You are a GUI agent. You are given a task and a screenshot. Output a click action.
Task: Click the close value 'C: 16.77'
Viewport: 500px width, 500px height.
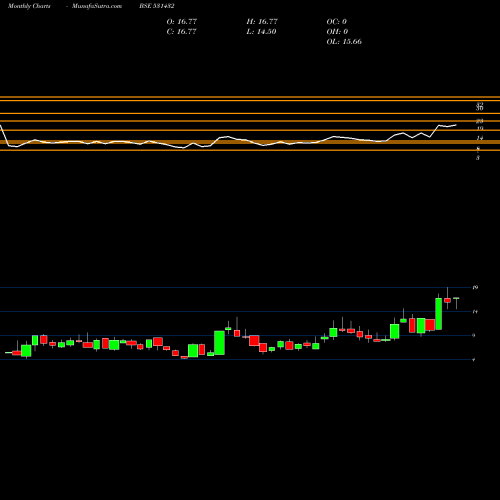(x=182, y=32)
